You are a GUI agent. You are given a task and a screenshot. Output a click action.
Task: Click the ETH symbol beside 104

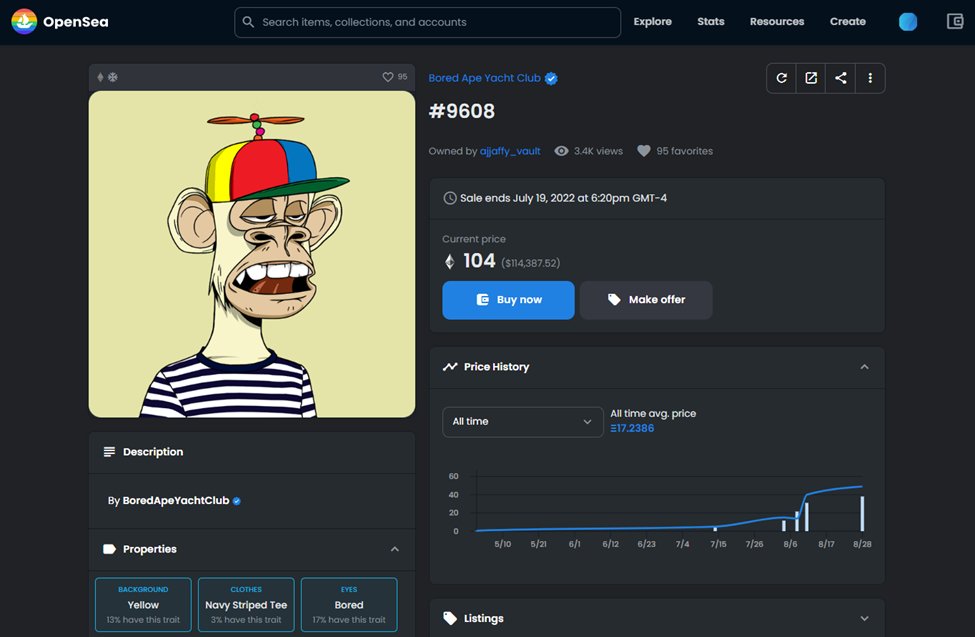click(x=450, y=262)
